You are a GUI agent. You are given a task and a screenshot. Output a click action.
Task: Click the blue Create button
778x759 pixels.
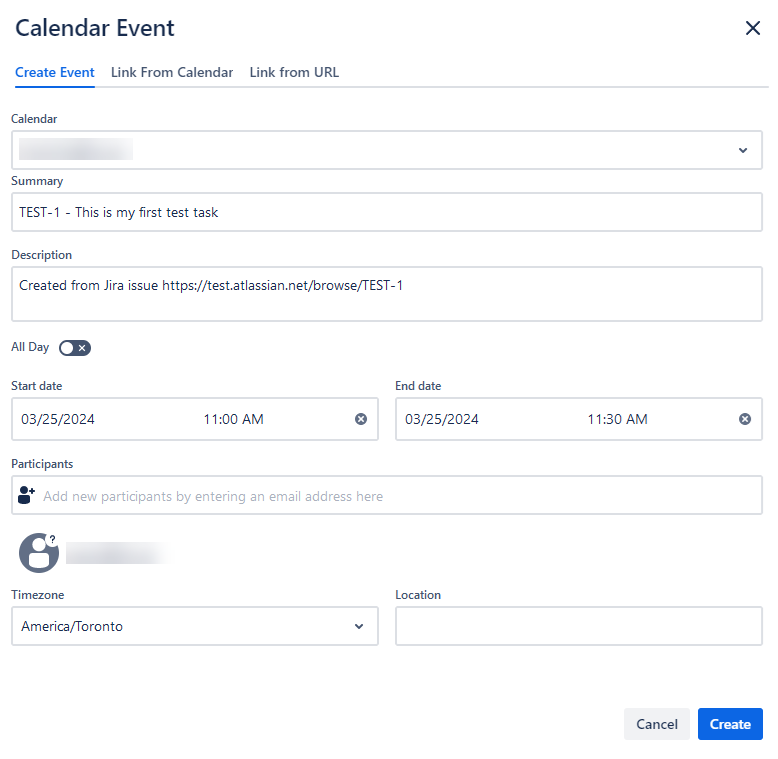click(730, 724)
